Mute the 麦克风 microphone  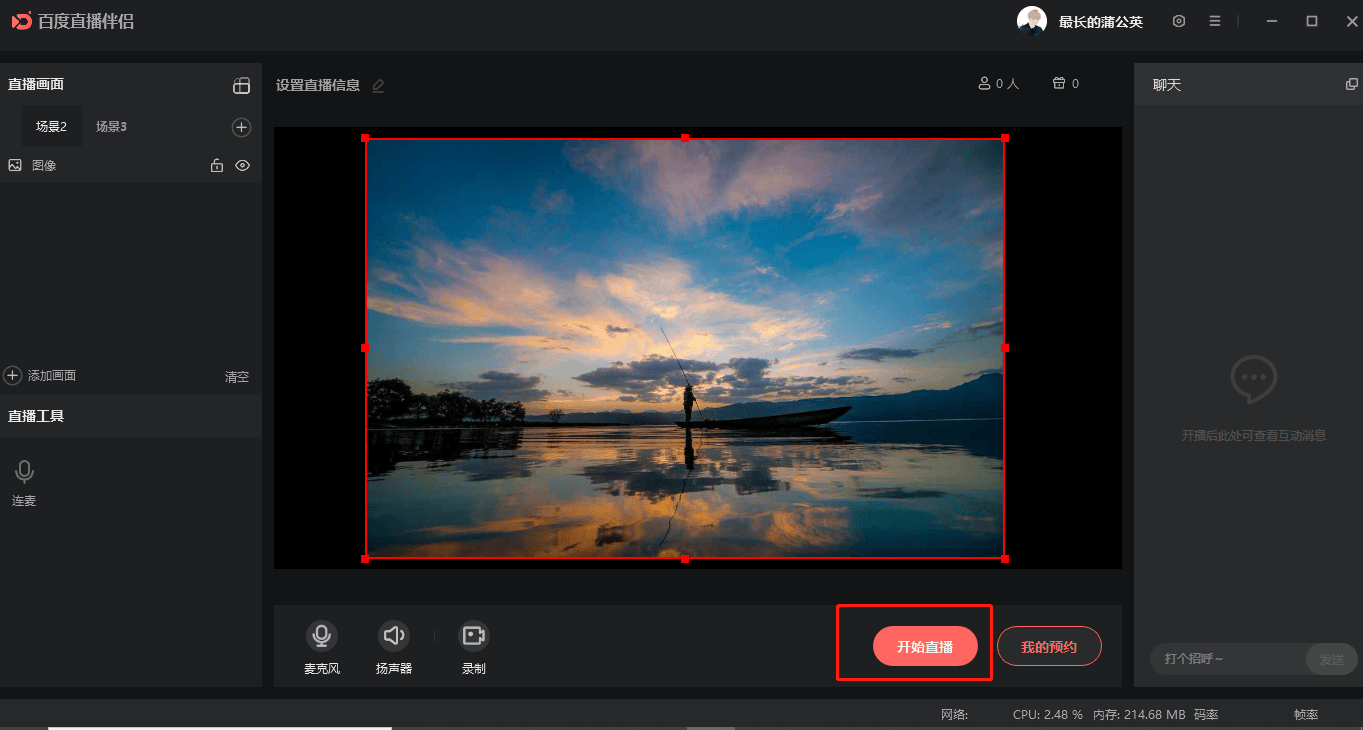[321, 635]
